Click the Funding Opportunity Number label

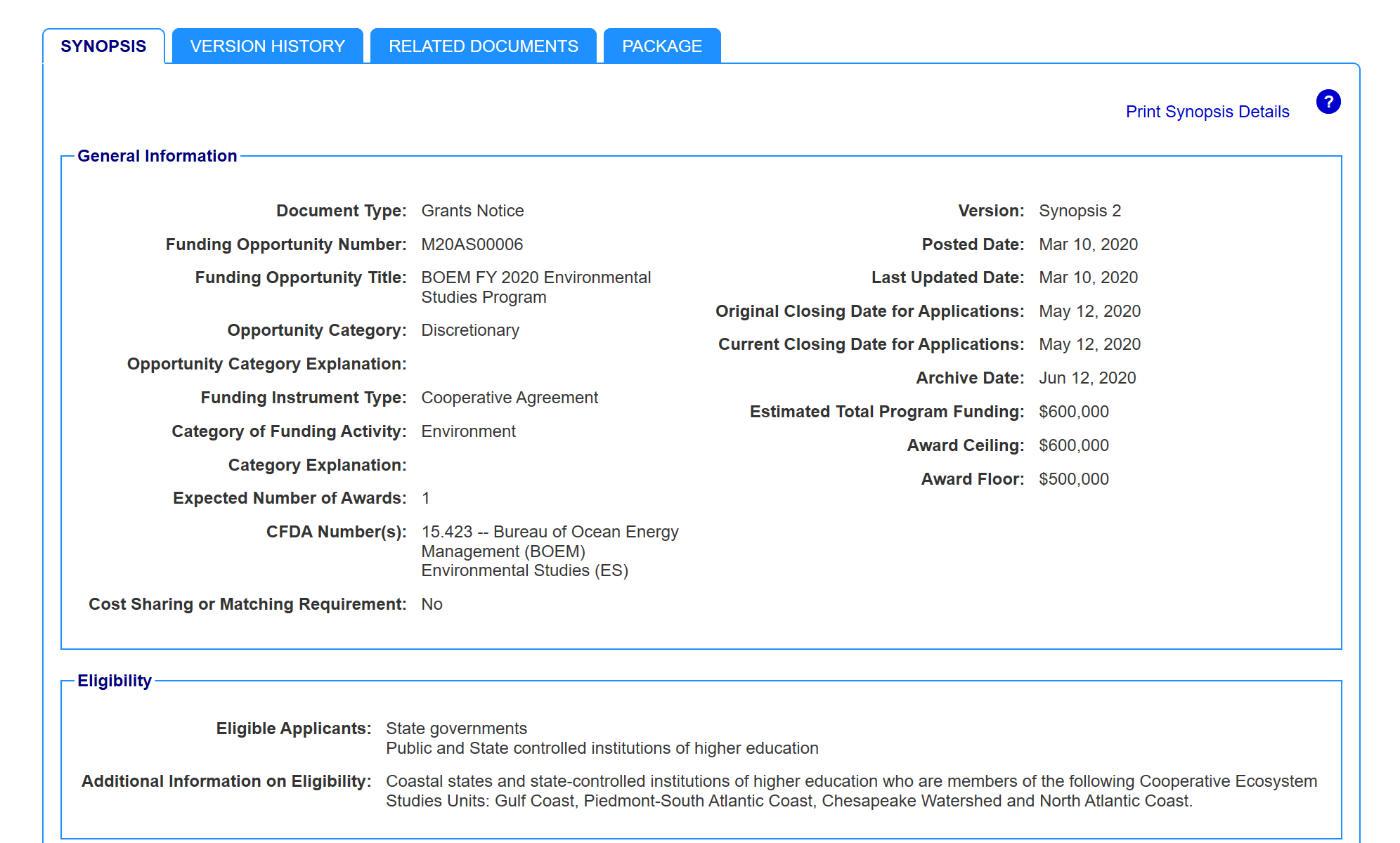click(x=286, y=244)
